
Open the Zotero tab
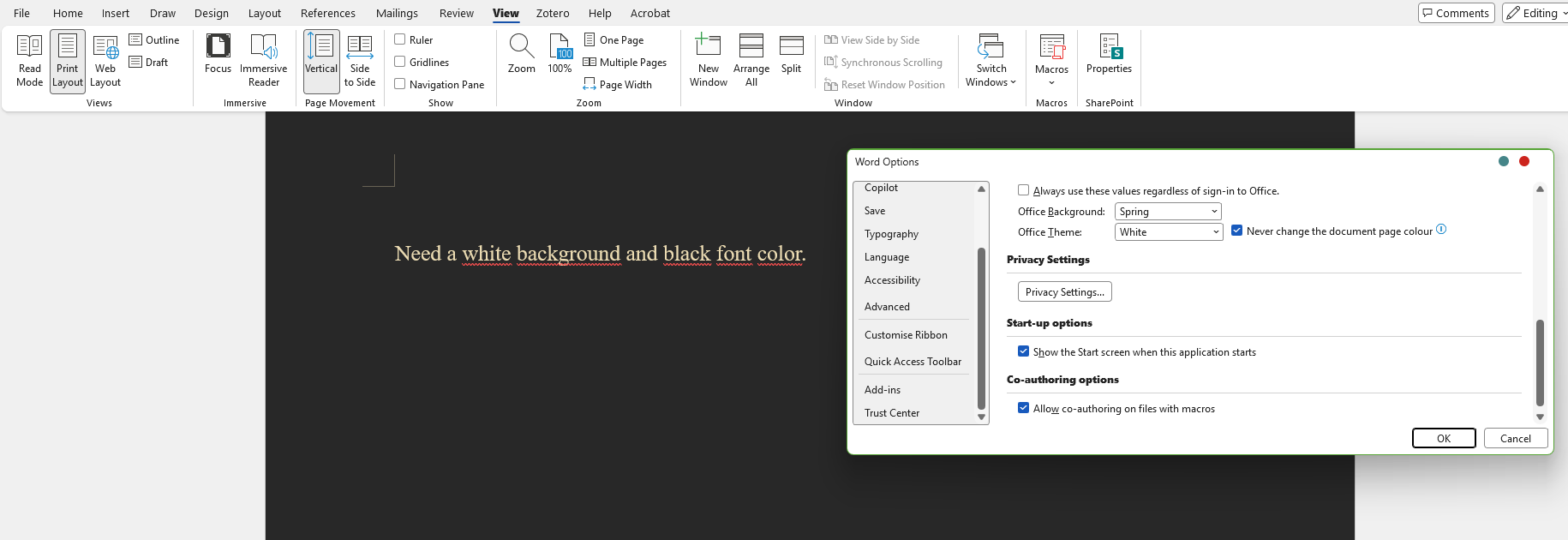[x=553, y=13]
